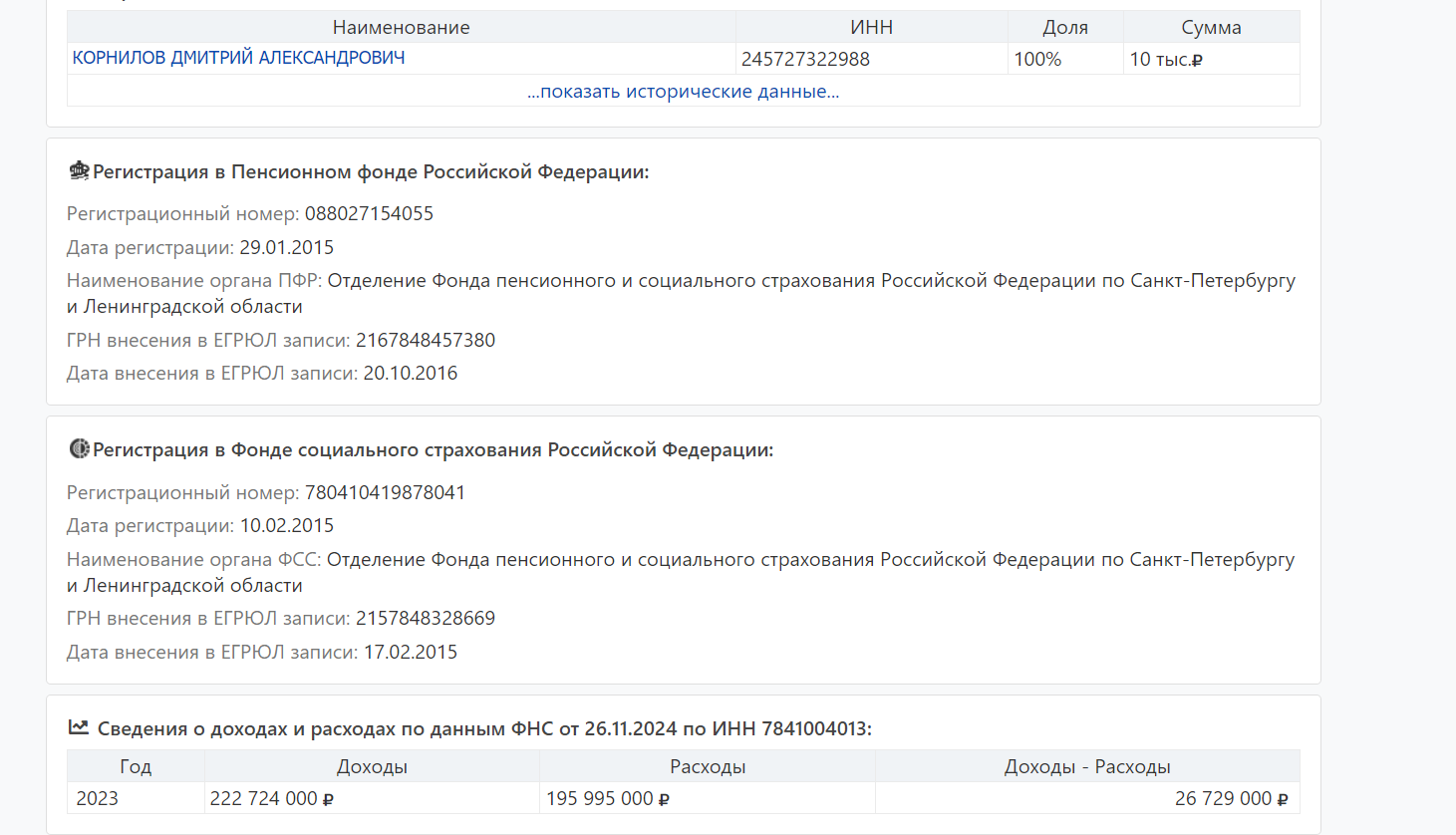This screenshot has width=1456, height=835.
Task: Click the Расходы column header
Action: coord(708,766)
